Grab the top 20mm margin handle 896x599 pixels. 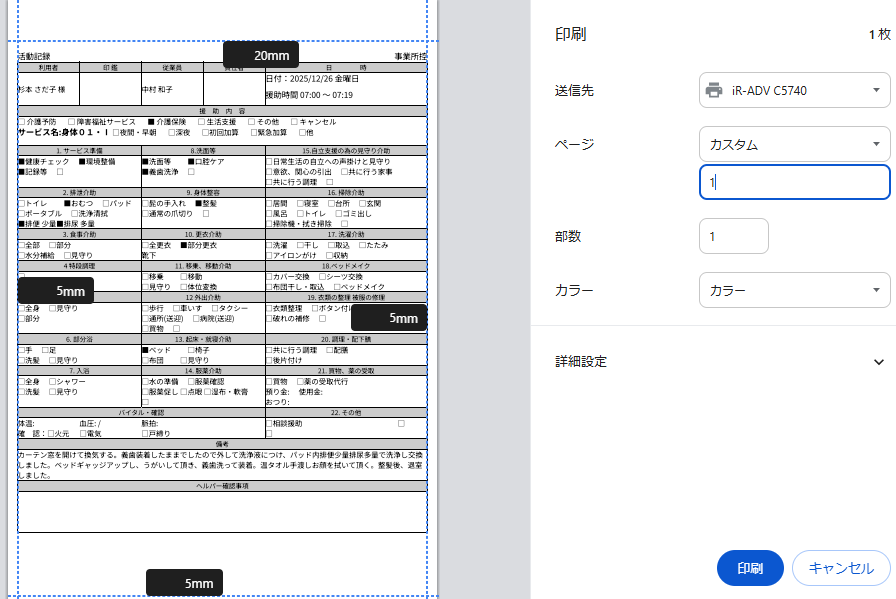tap(260, 55)
